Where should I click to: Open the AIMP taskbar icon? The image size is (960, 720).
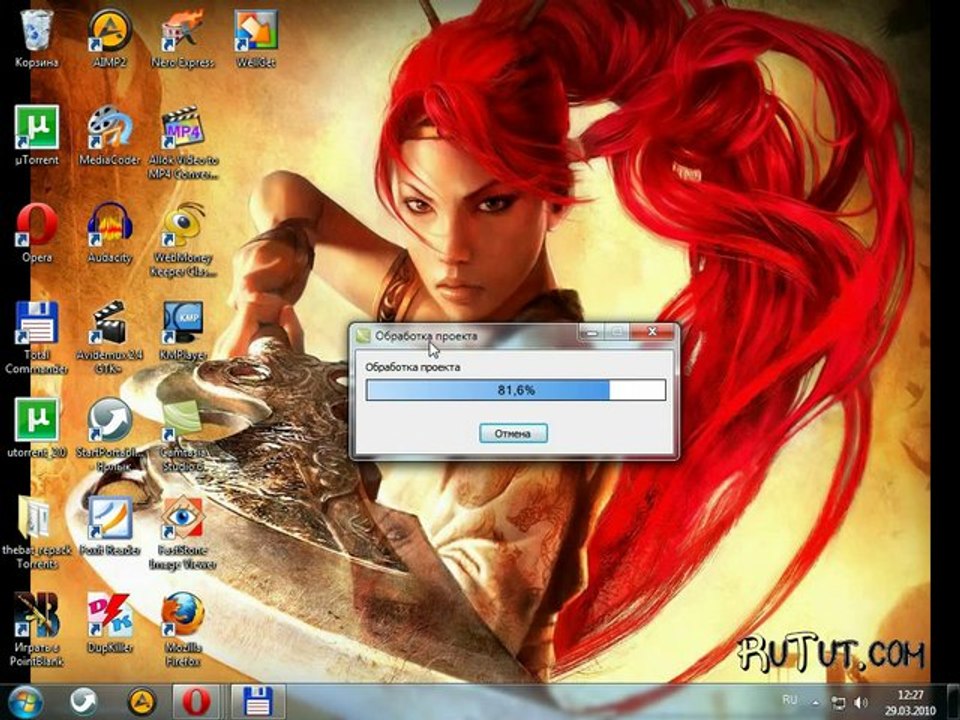pyautogui.click(x=141, y=702)
